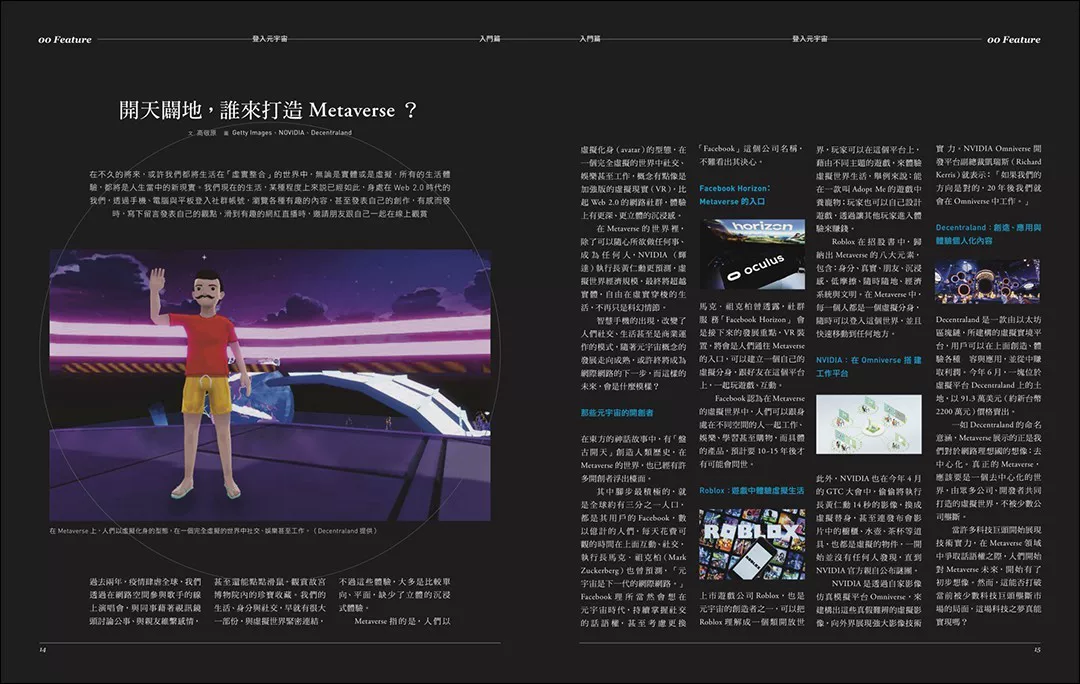The image size is (1080, 684).
Task: Click the article title "開天闢地,誰來打造 Metaverse?"
Action: click(269, 110)
